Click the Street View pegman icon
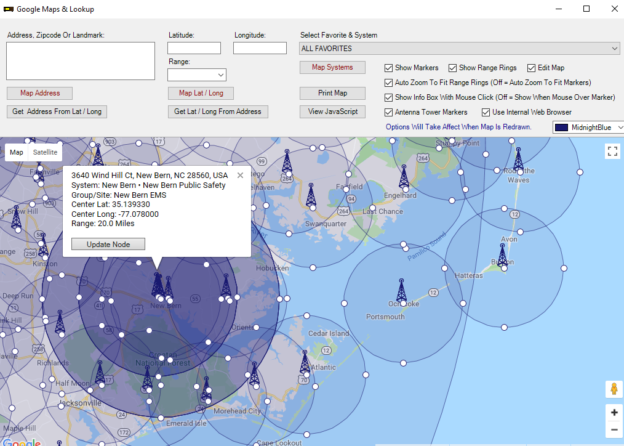 coord(612,389)
